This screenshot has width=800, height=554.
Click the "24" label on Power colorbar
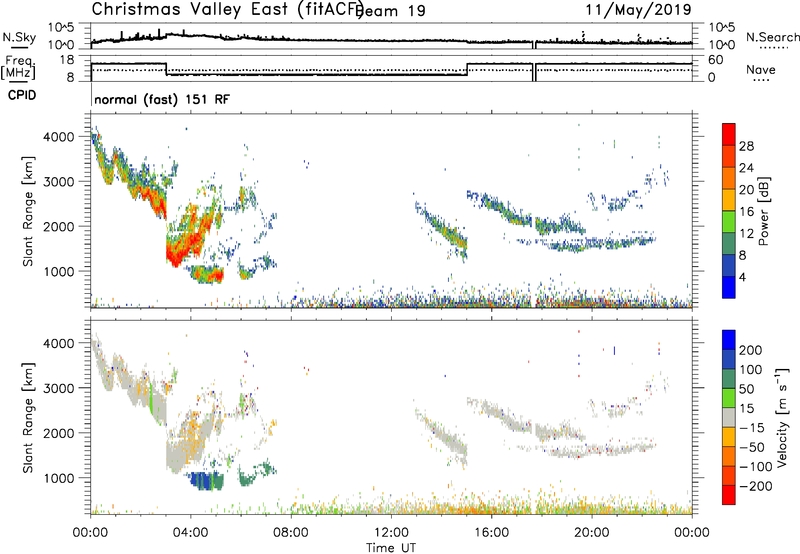coord(746,168)
